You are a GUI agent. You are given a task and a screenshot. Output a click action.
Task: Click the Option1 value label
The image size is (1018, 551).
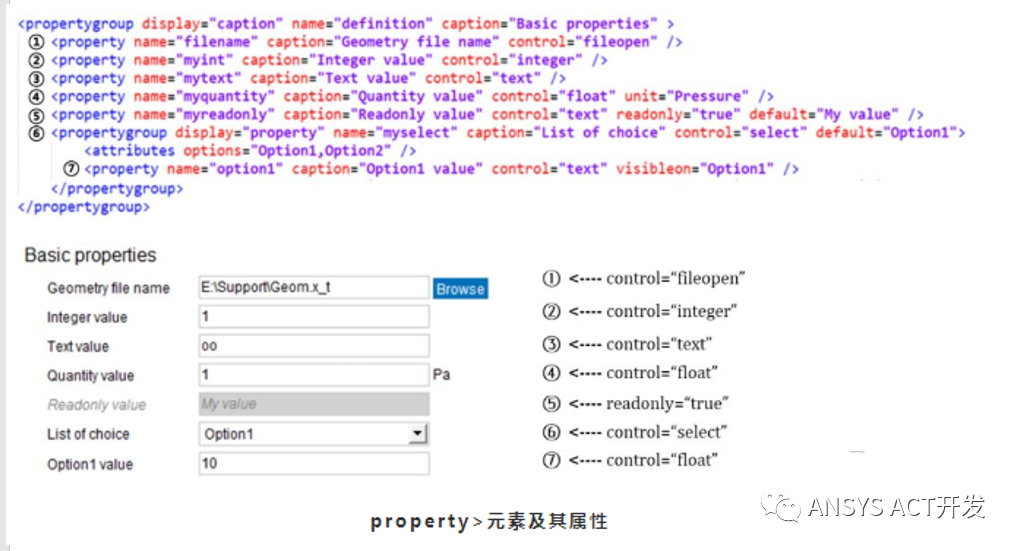90,465
